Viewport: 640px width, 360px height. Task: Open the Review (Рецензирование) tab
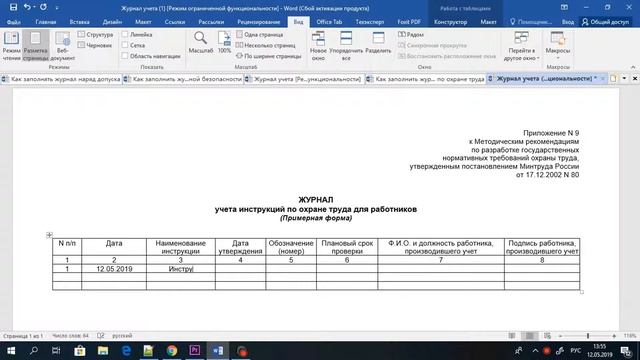259,22
